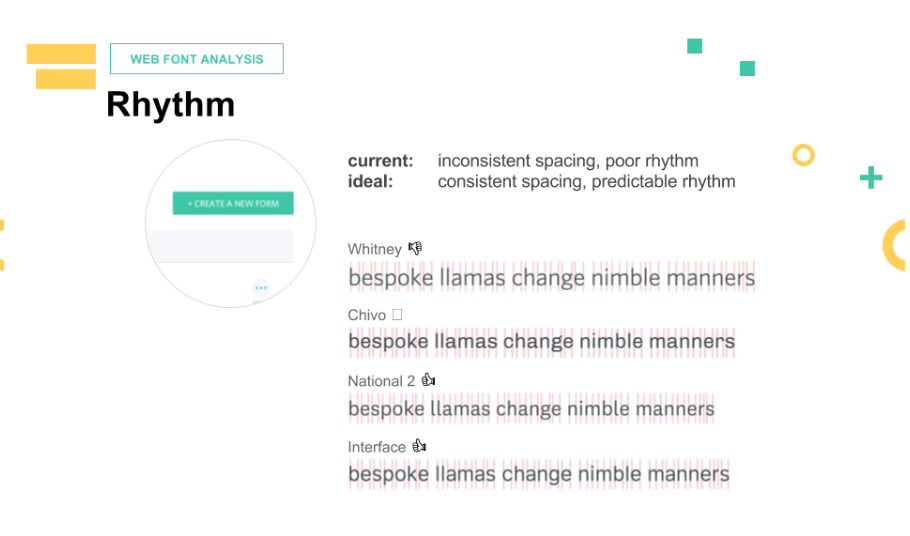
Task: Click the thumbs-down icon next to Whitney
Action: pos(415,248)
